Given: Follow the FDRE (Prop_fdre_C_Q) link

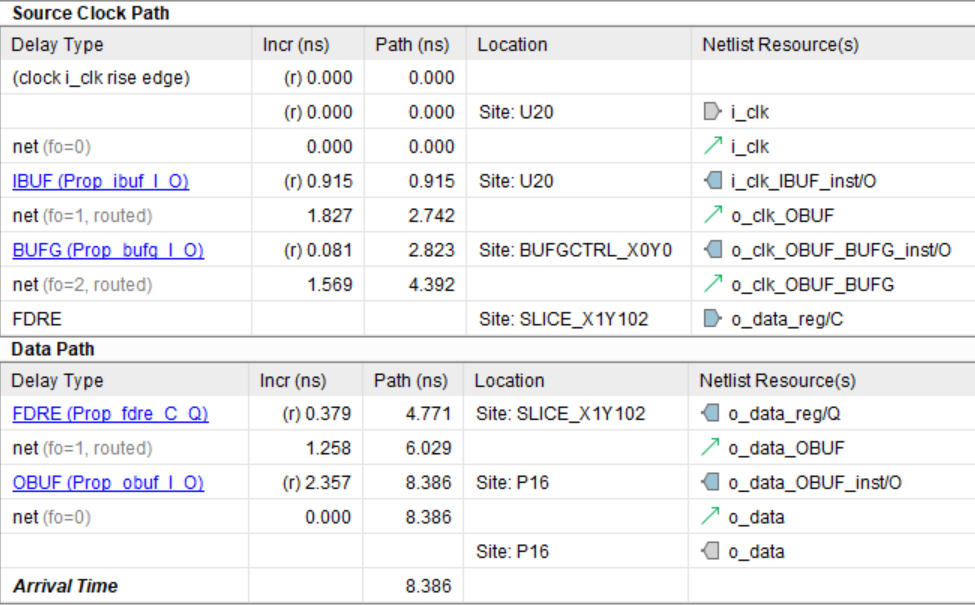Looking at the screenshot, I should point(110,414).
